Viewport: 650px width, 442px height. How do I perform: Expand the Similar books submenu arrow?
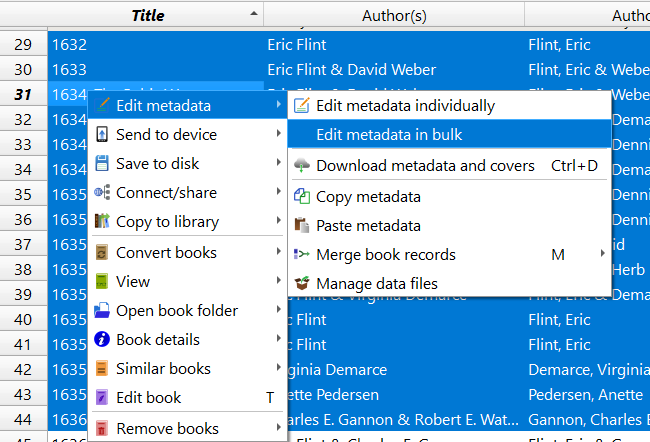click(278, 368)
